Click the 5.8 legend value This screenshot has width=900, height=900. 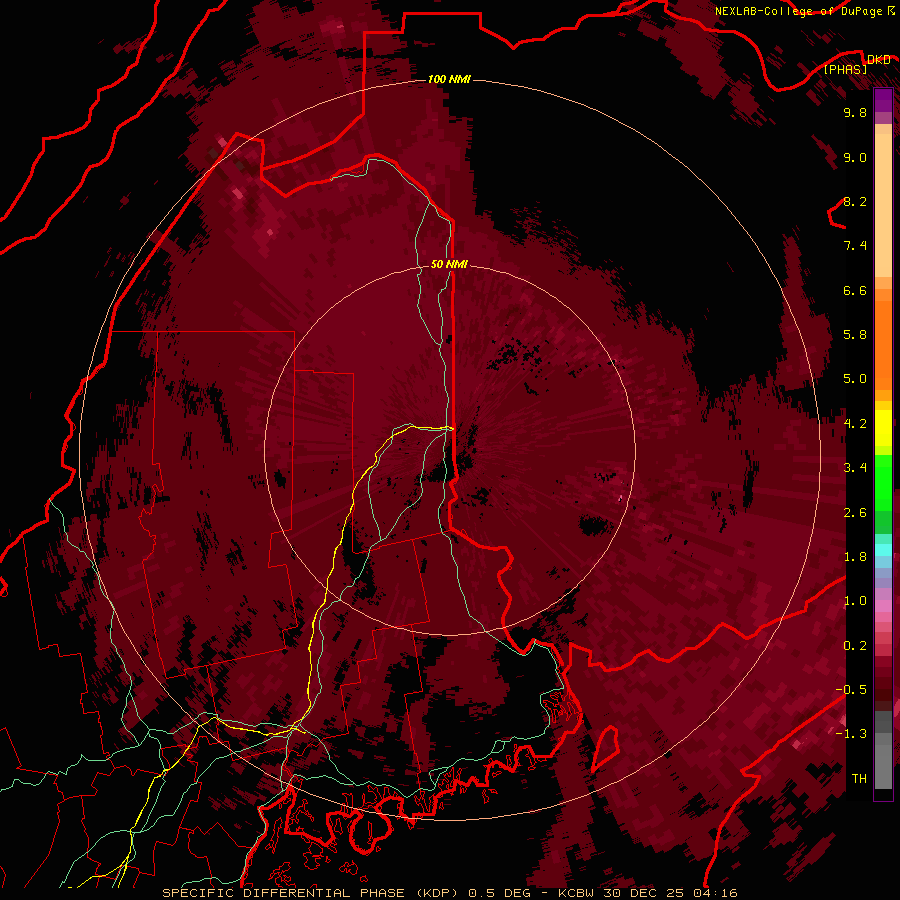pyautogui.click(x=855, y=335)
